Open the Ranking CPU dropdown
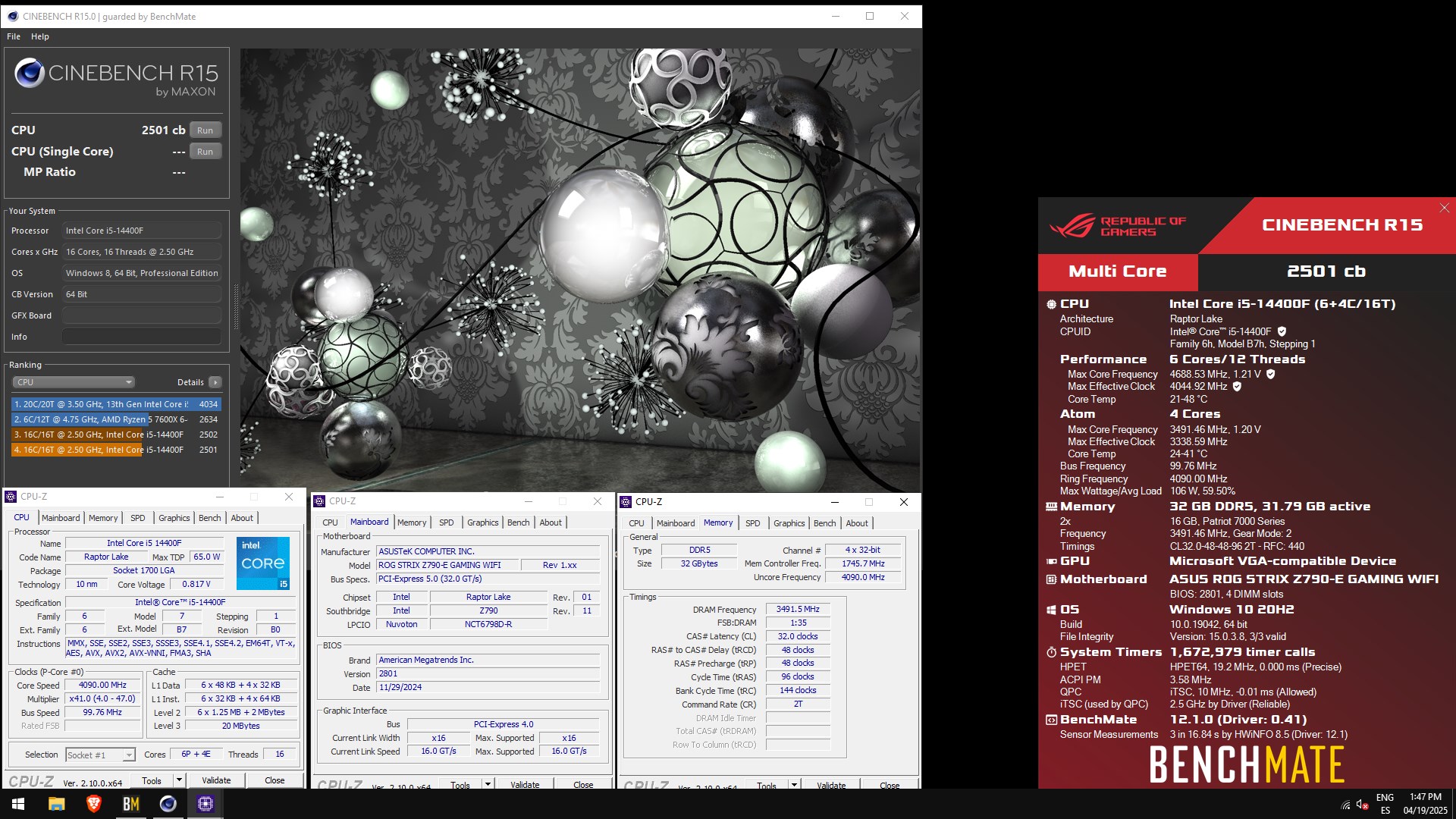Screen dimensions: 1456x819 tap(74, 382)
